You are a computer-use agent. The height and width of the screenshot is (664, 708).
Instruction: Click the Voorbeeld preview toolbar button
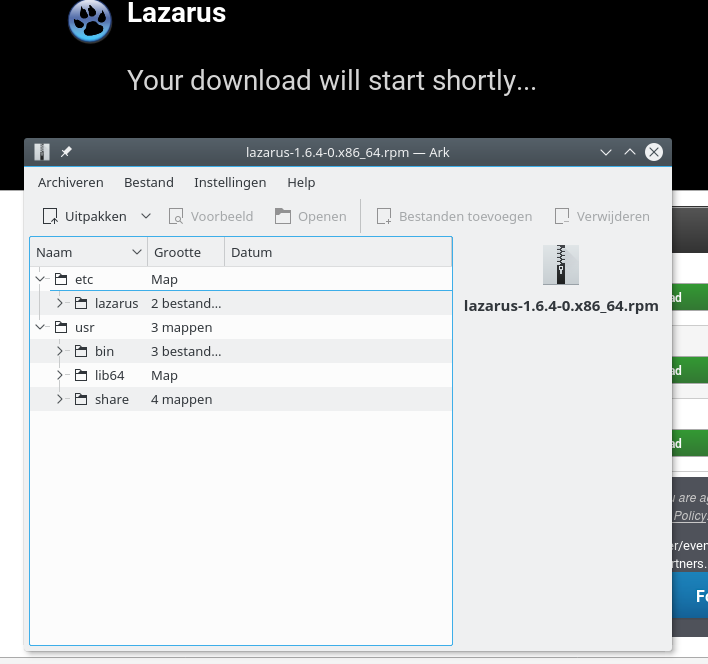(211, 216)
